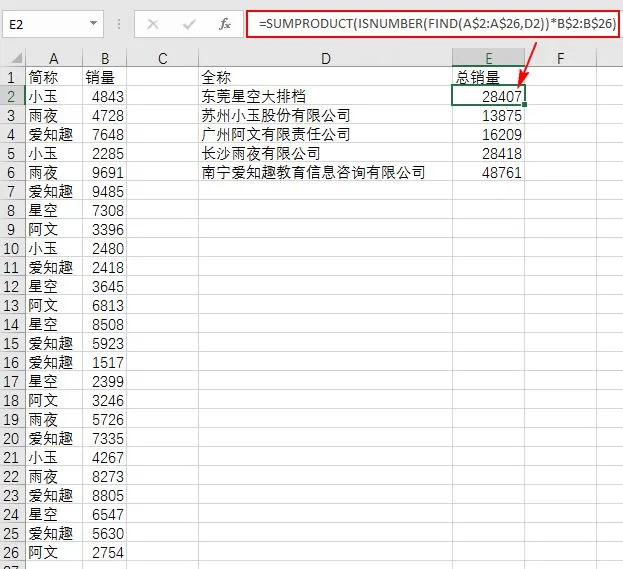Select the column F header

tap(560, 59)
